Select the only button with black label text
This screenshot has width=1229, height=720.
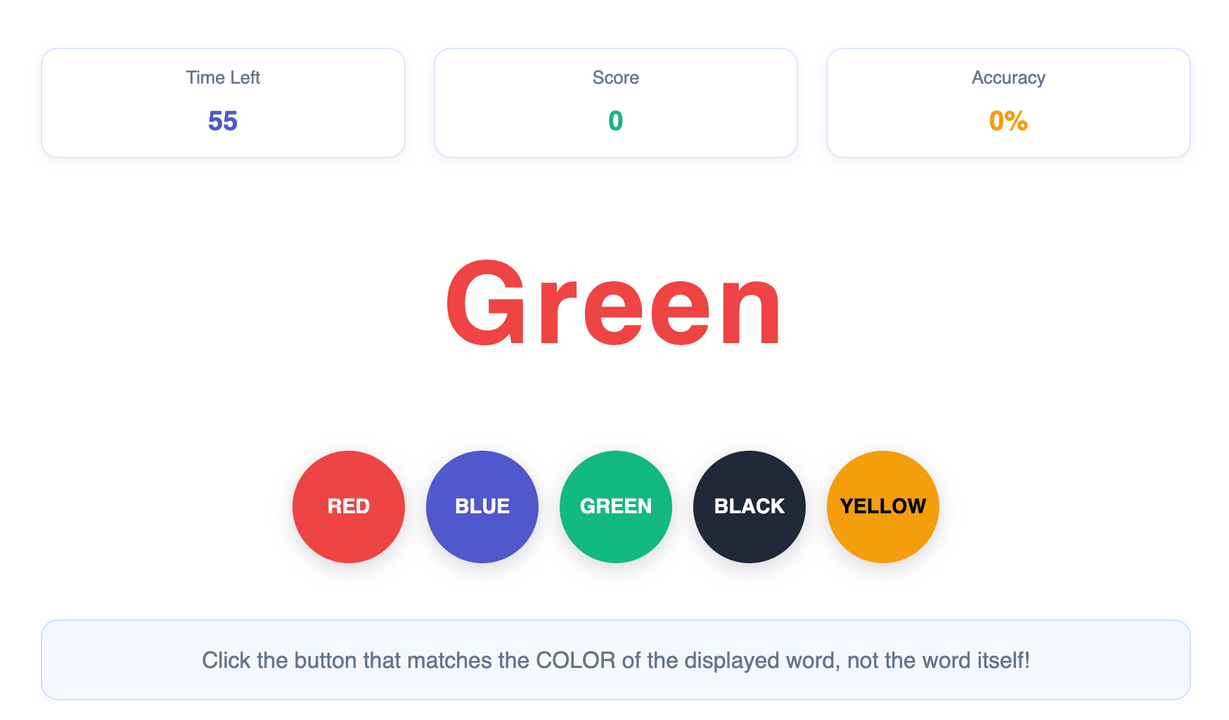point(882,506)
